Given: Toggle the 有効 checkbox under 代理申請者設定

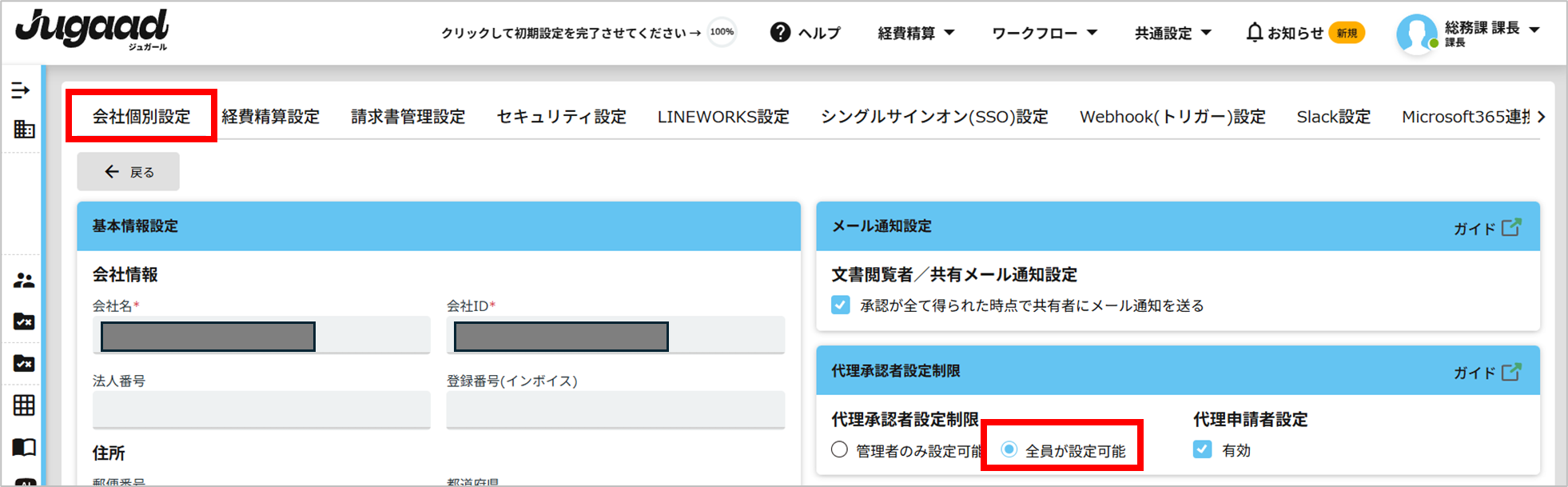Looking at the screenshot, I should point(1203,449).
